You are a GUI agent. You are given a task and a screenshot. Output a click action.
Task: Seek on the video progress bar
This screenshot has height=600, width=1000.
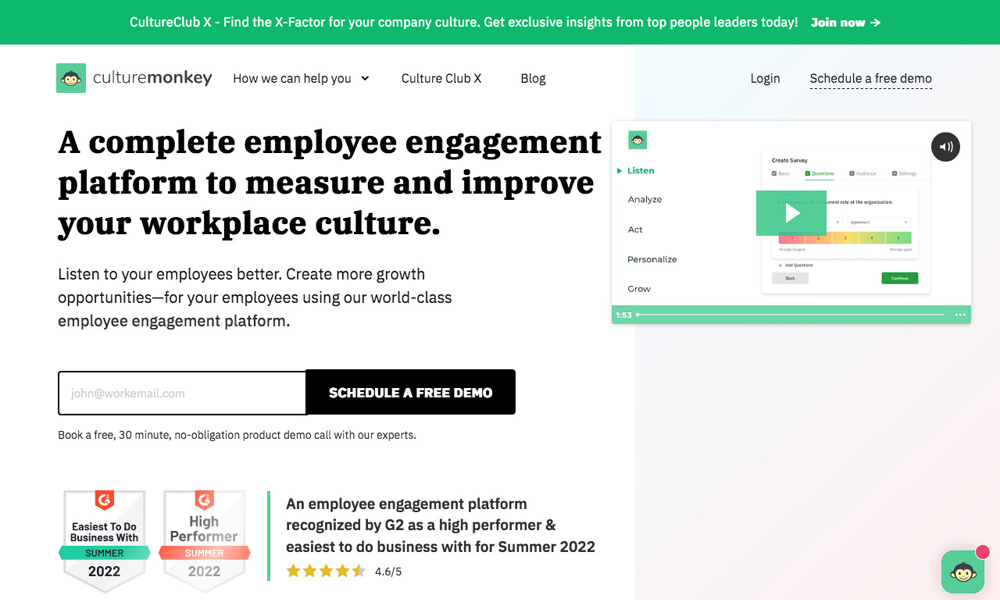point(790,315)
